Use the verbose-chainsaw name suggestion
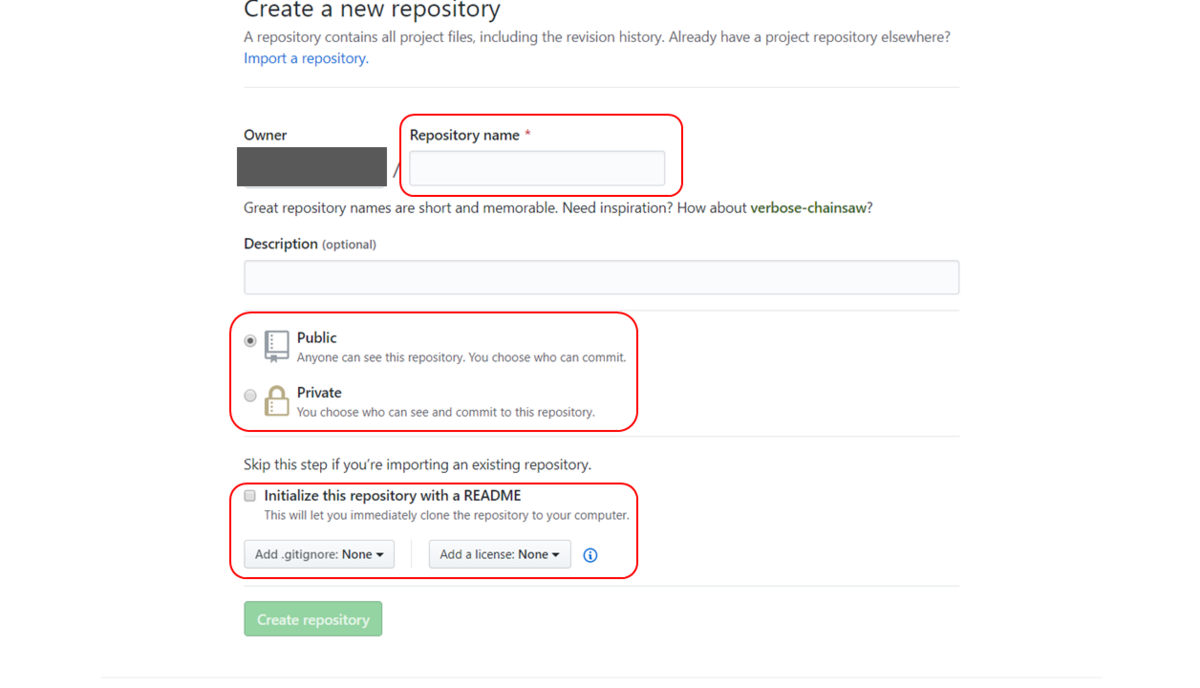The image size is (1200, 688). pos(808,208)
